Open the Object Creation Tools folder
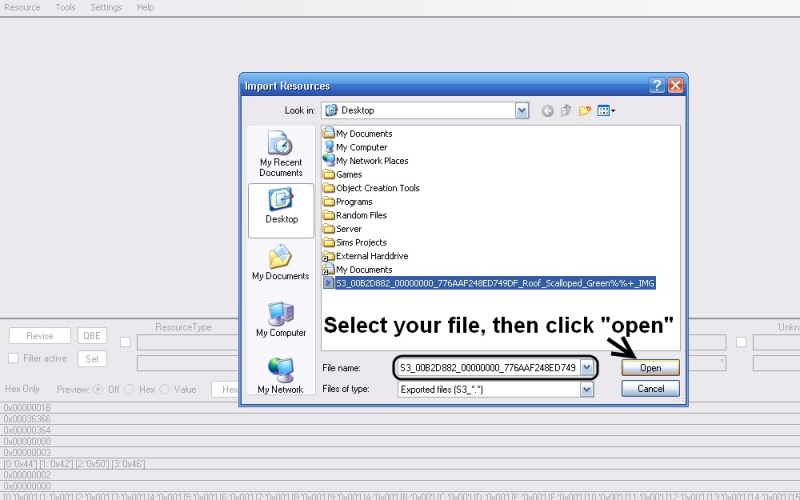Screen dimensions: 800x500 click(x=377, y=188)
